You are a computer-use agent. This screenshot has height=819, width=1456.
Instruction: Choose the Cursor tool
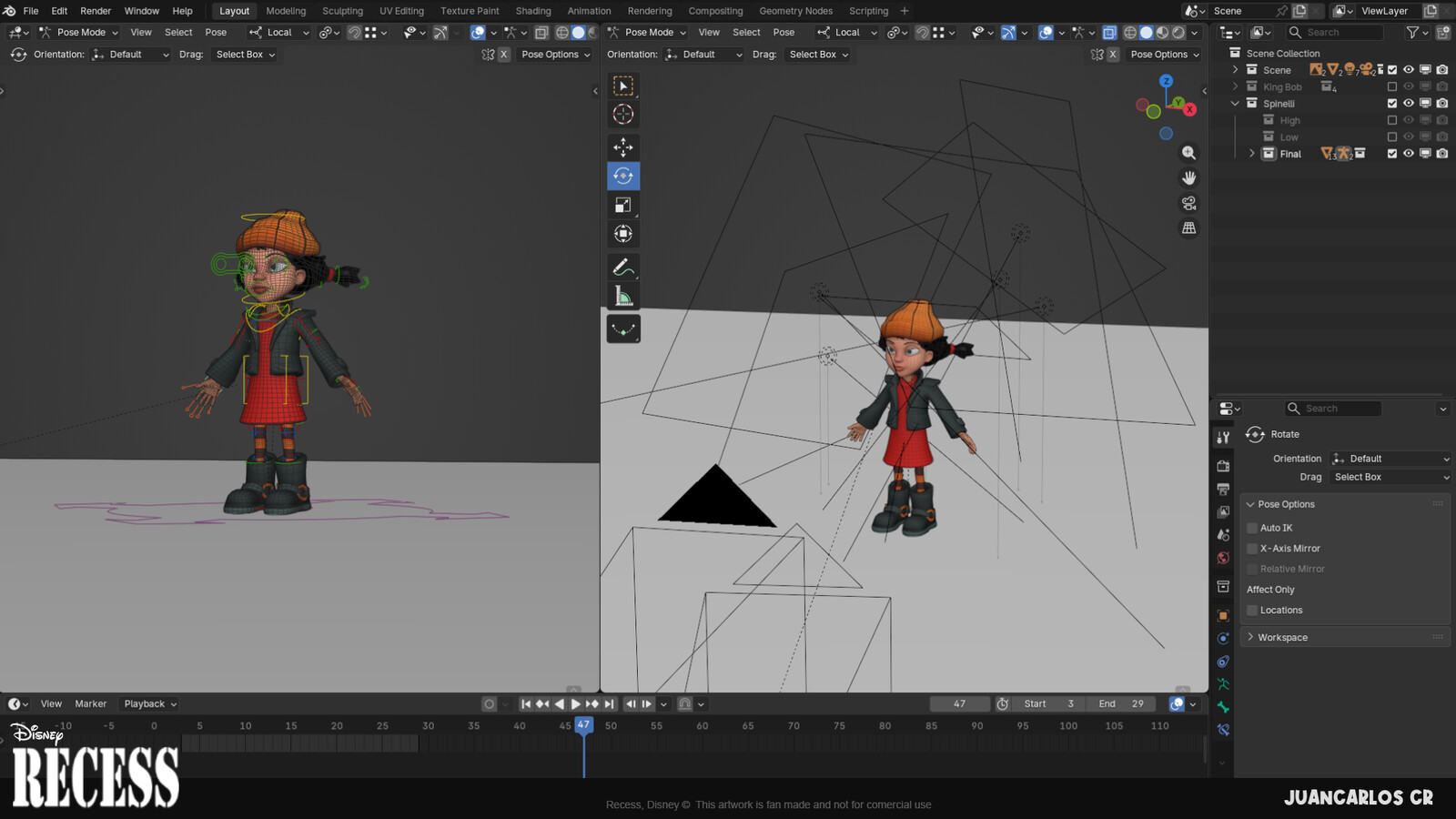point(623,115)
